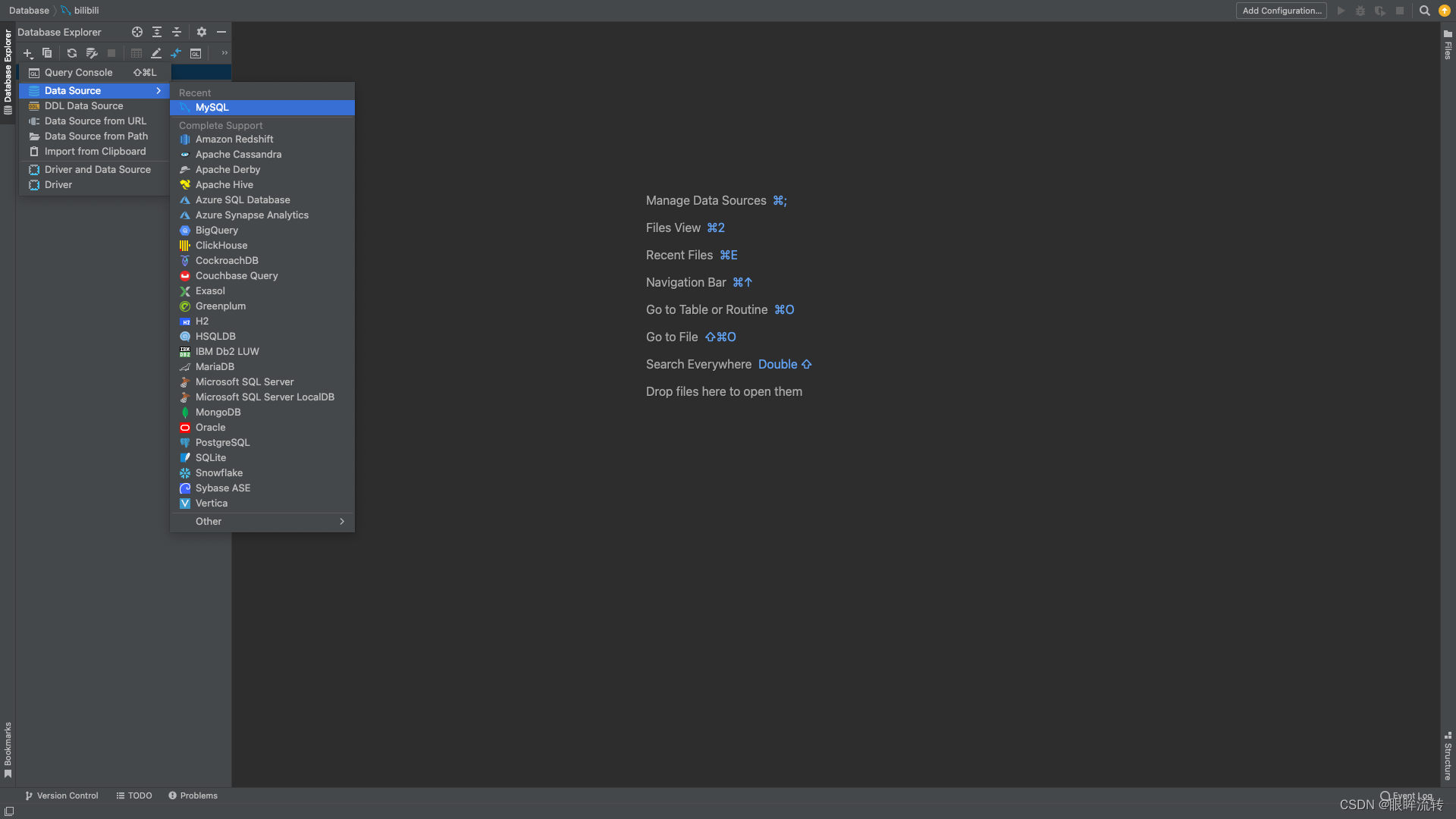Screen dimensions: 1456x819
Task: Click the DDL Data Source option
Action: coord(83,105)
